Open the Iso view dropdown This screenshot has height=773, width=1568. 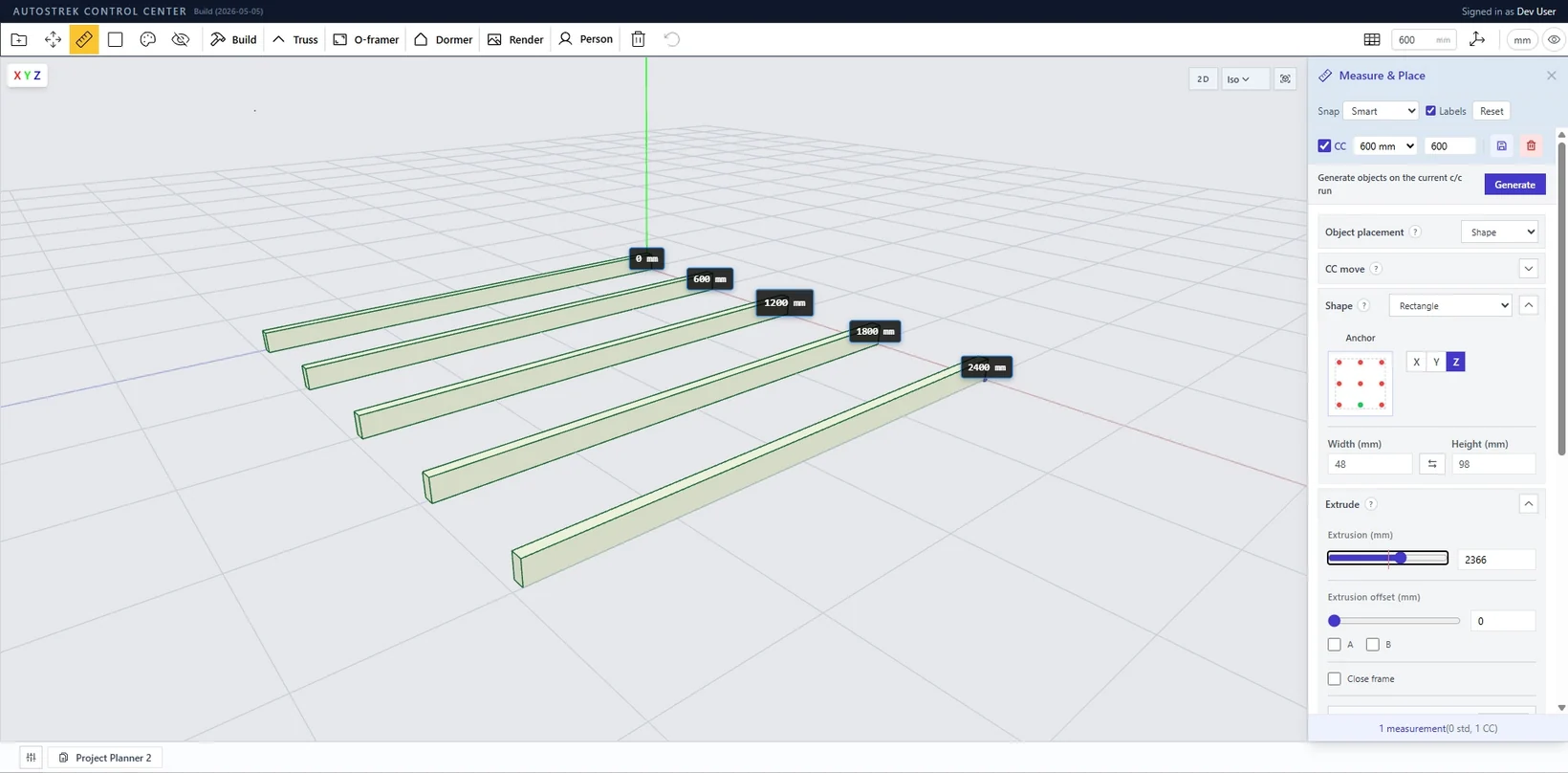tap(1244, 79)
